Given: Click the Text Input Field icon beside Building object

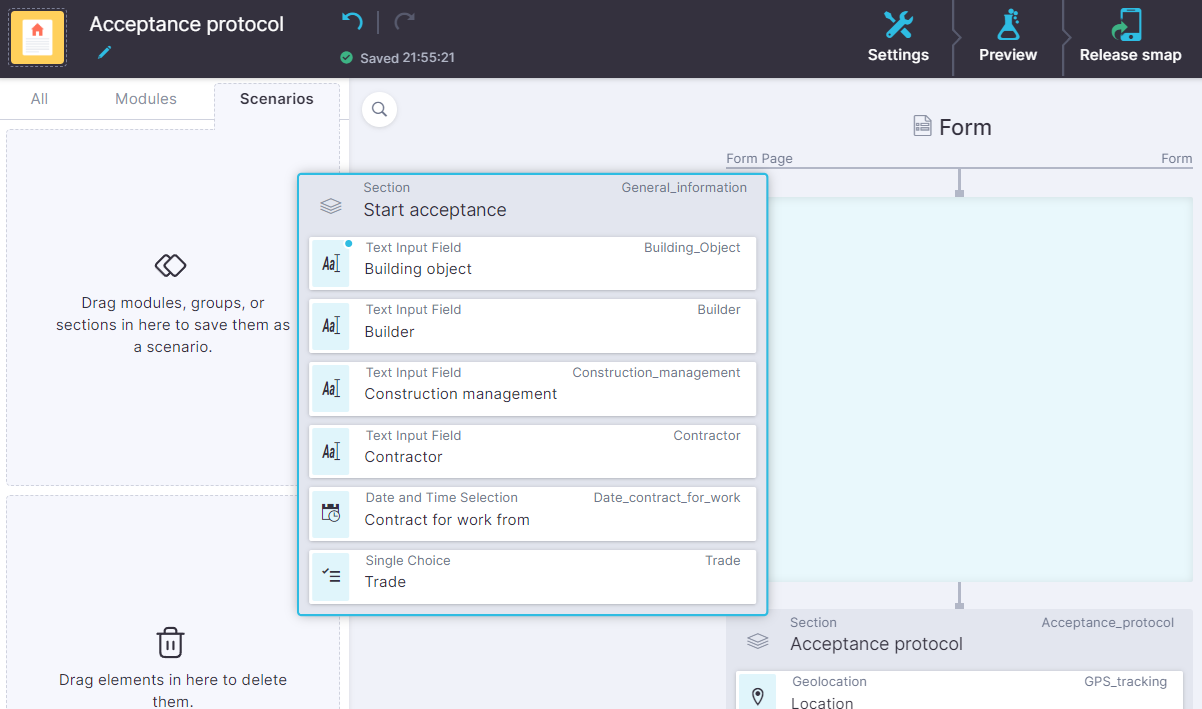Looking at the screenshot, I should 330,262.
